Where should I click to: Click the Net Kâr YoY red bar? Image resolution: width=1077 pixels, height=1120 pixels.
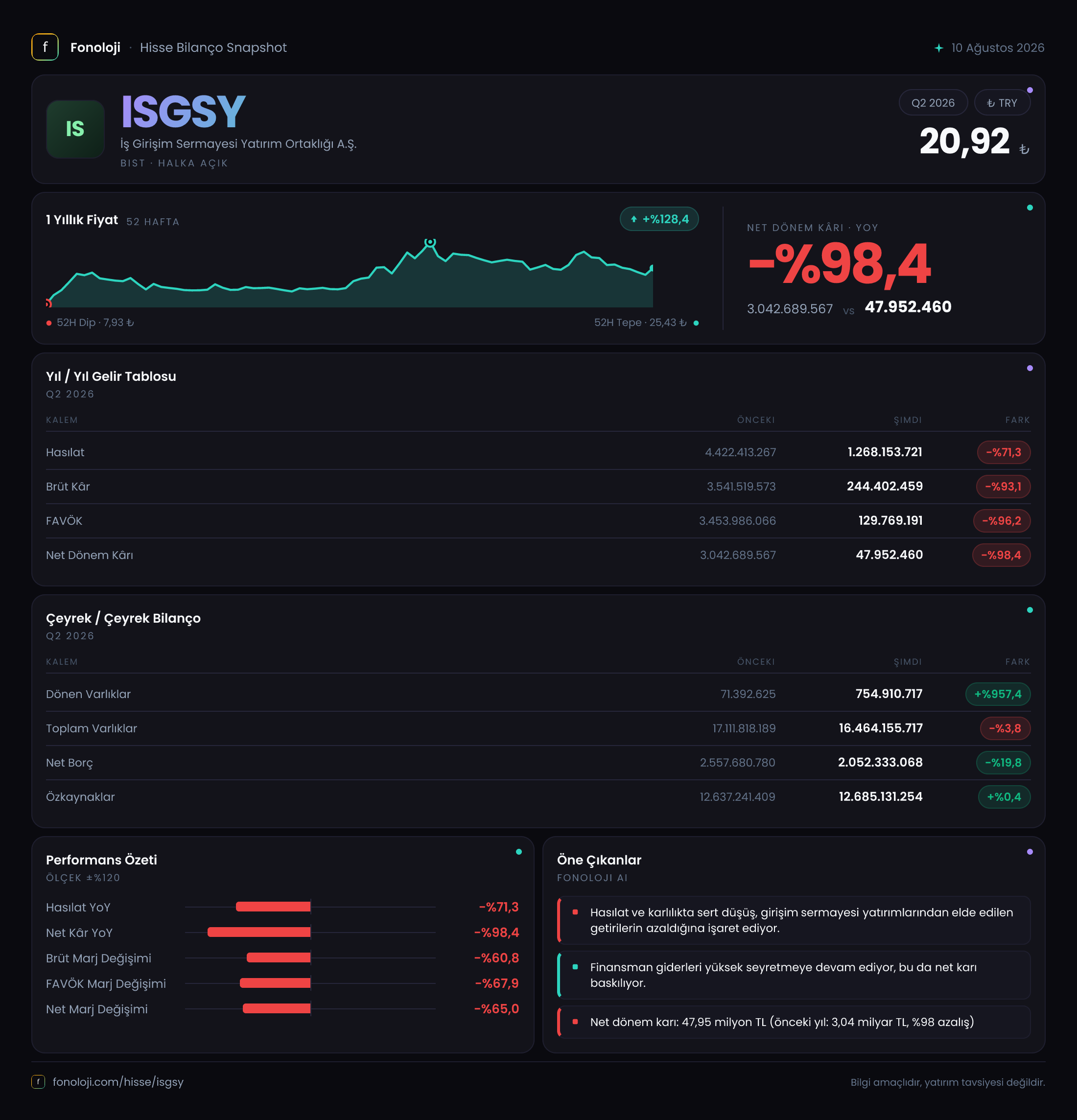click(x=259, y=932)
